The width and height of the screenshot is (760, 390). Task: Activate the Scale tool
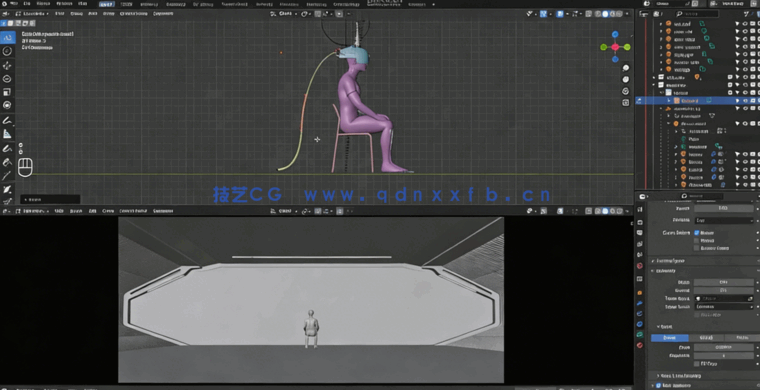pyautogui.click(x=8, y=92)
